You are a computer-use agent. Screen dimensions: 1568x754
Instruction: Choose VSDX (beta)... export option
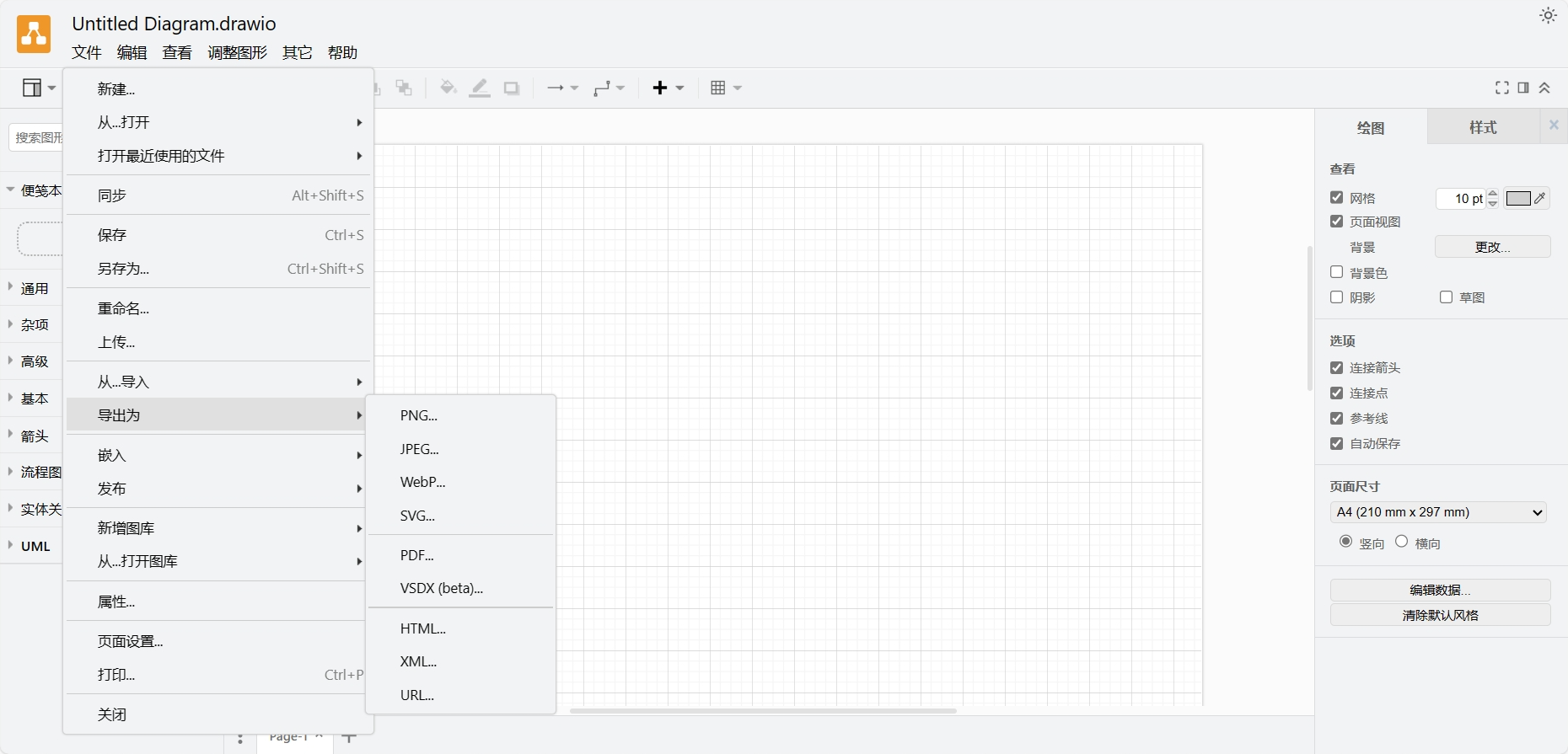click(461, 588)
